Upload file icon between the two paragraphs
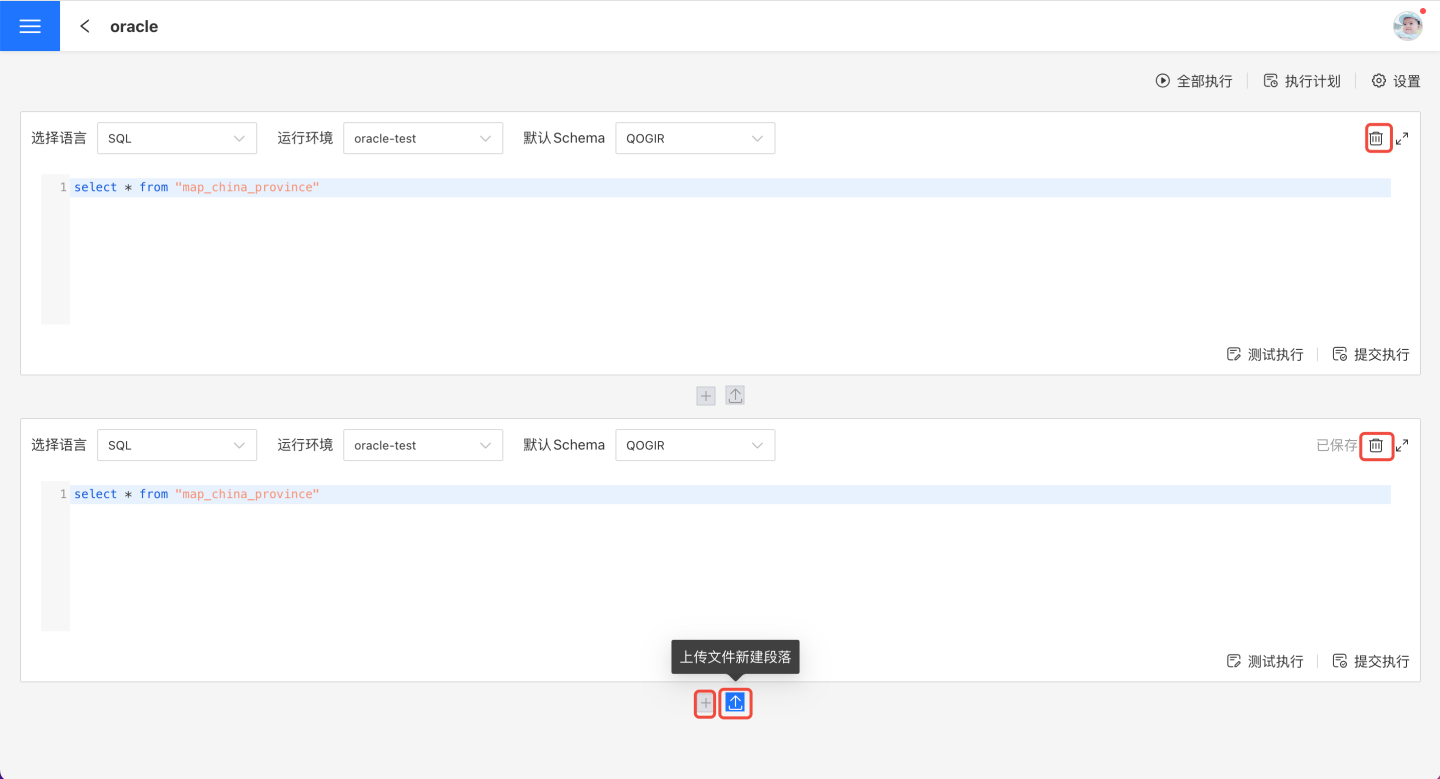Screen dimensions: 1440x779 735,396
